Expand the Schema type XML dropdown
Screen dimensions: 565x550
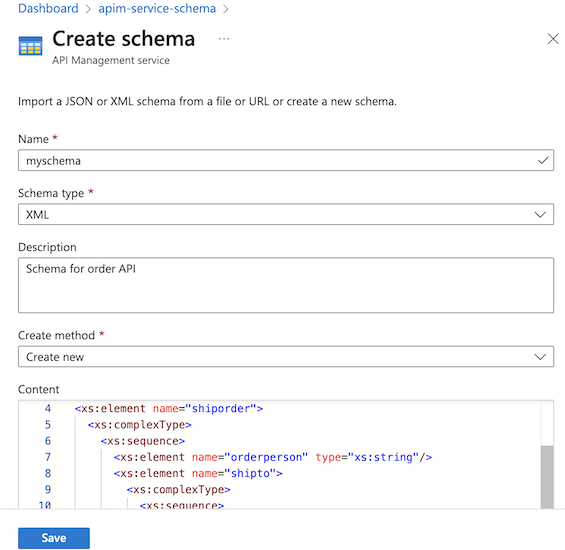click(x=286, y=214)
